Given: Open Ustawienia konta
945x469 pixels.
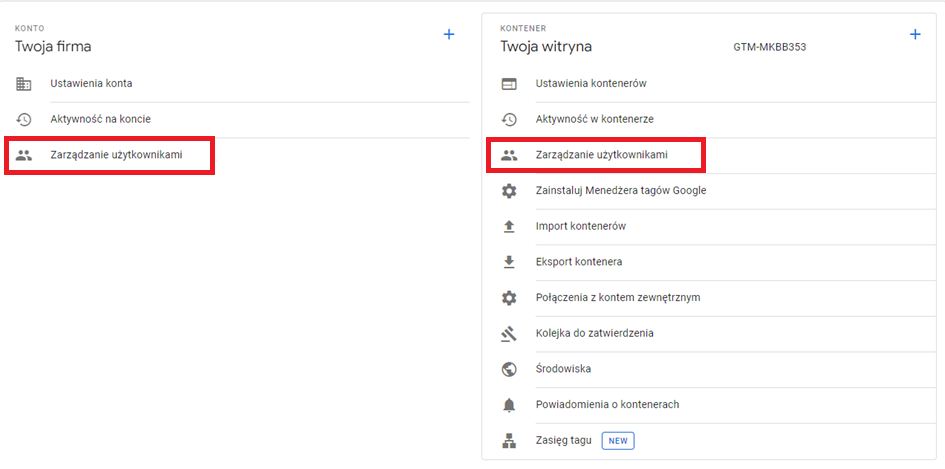Looking at the screenshot, I should [91, 84].
